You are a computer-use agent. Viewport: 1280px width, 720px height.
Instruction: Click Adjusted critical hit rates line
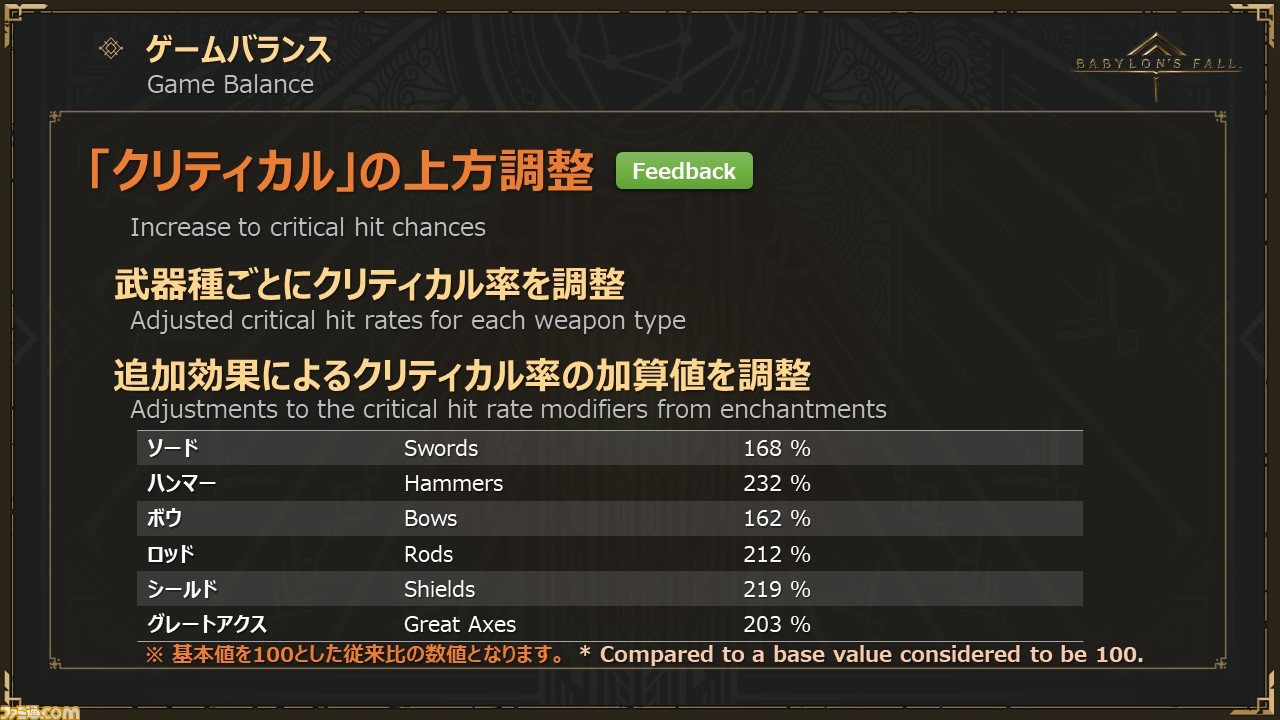click(408, 321)
